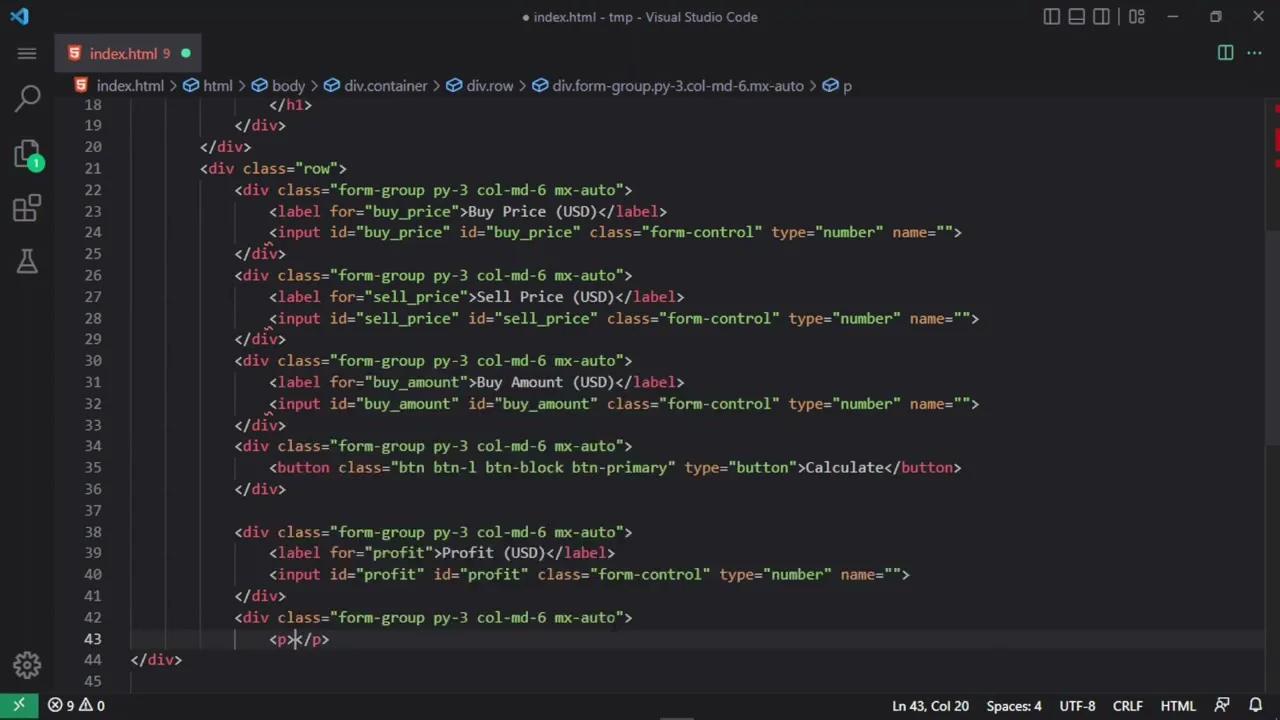Open the editor more actions ellipsis menu
The image size is (1280, 720).
[x=1254, y=53]
